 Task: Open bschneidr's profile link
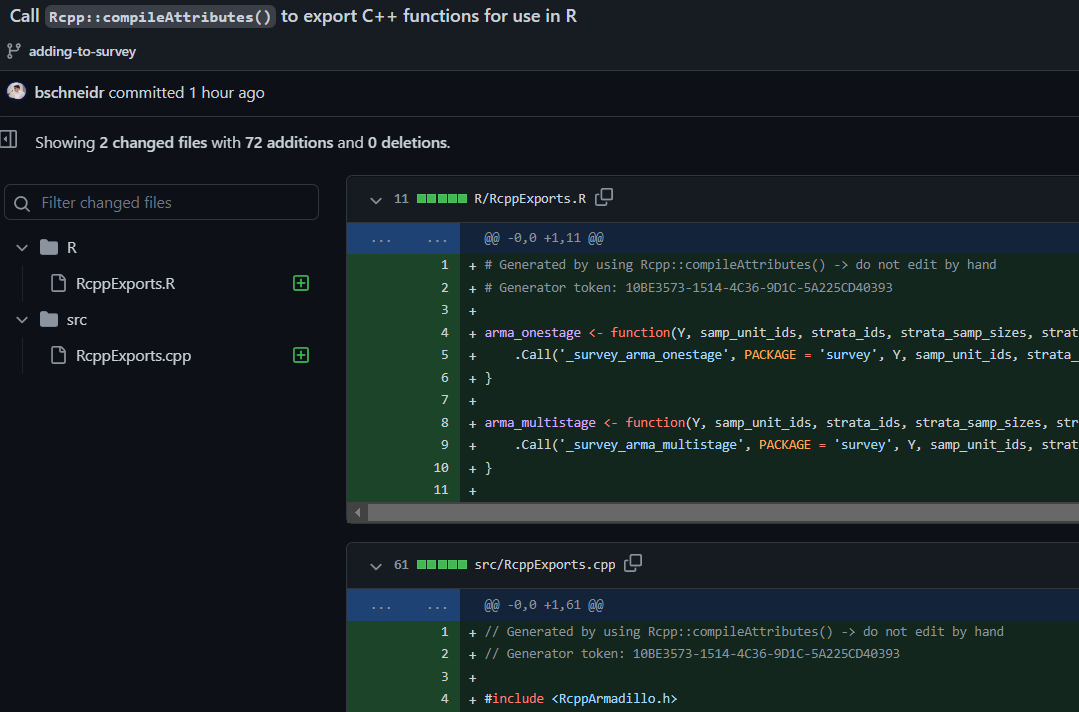click(70, 92)
